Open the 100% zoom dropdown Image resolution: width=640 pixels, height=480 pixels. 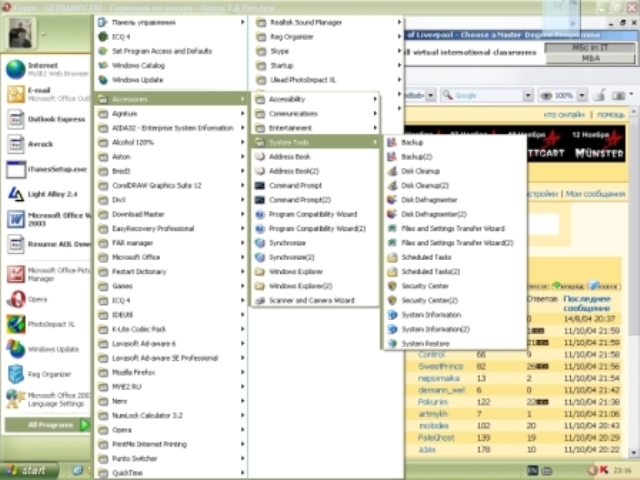582,96
